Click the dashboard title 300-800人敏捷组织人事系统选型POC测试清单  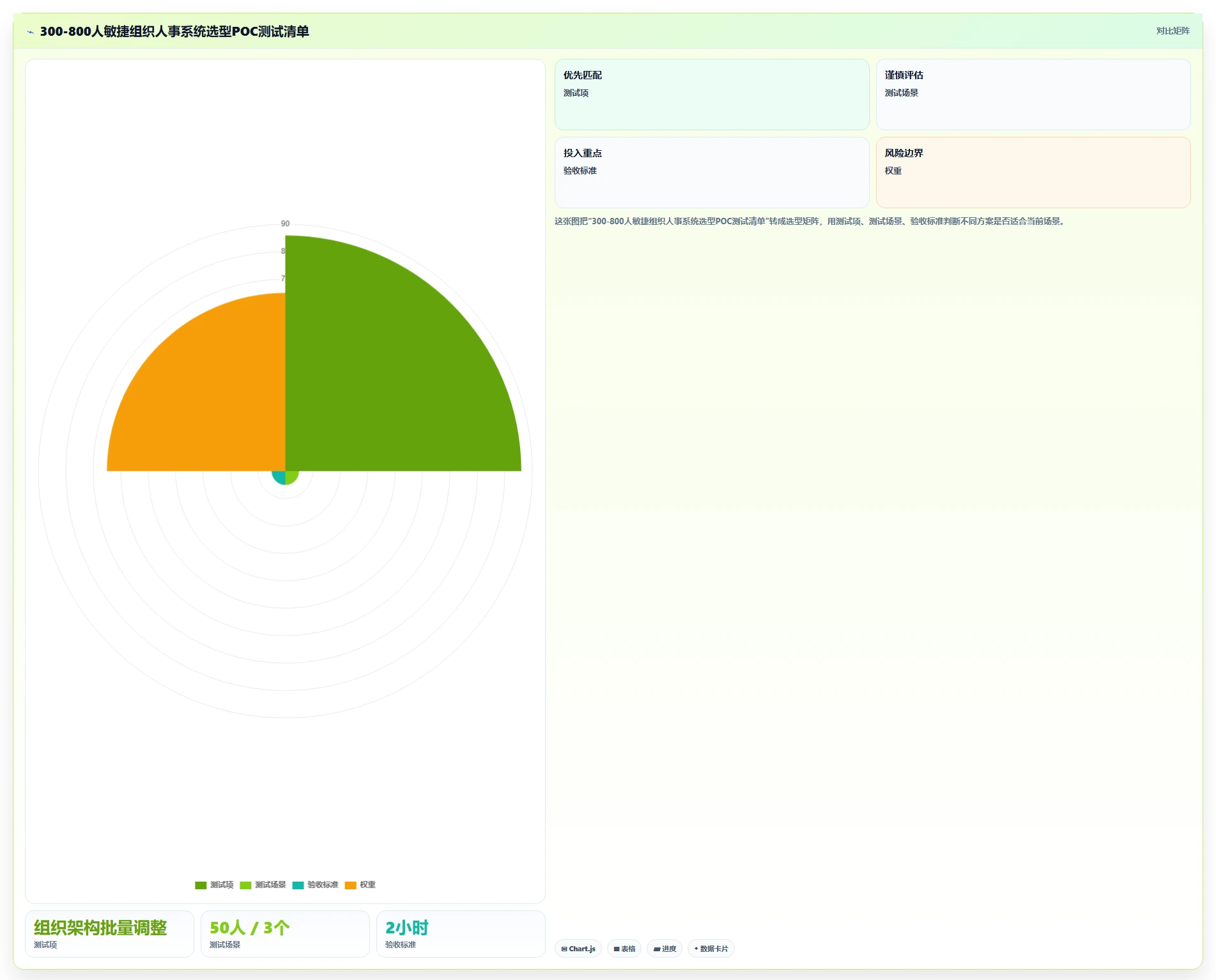[x=174, y=31]
